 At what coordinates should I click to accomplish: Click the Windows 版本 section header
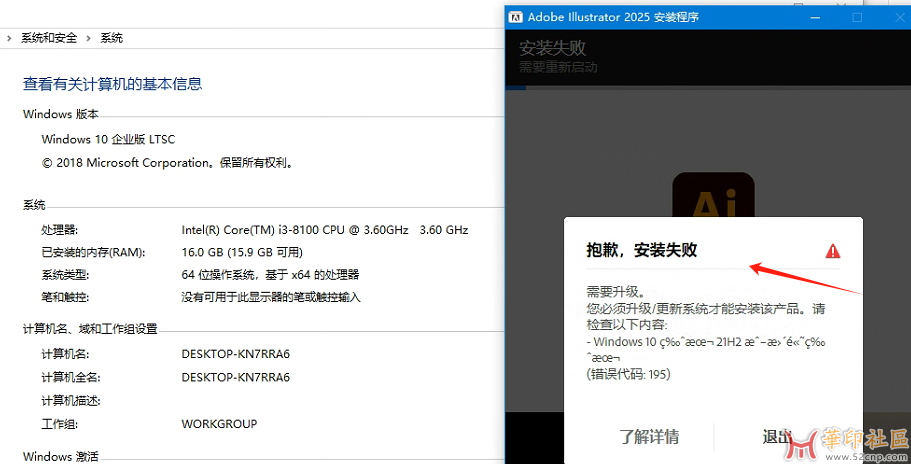60,114
